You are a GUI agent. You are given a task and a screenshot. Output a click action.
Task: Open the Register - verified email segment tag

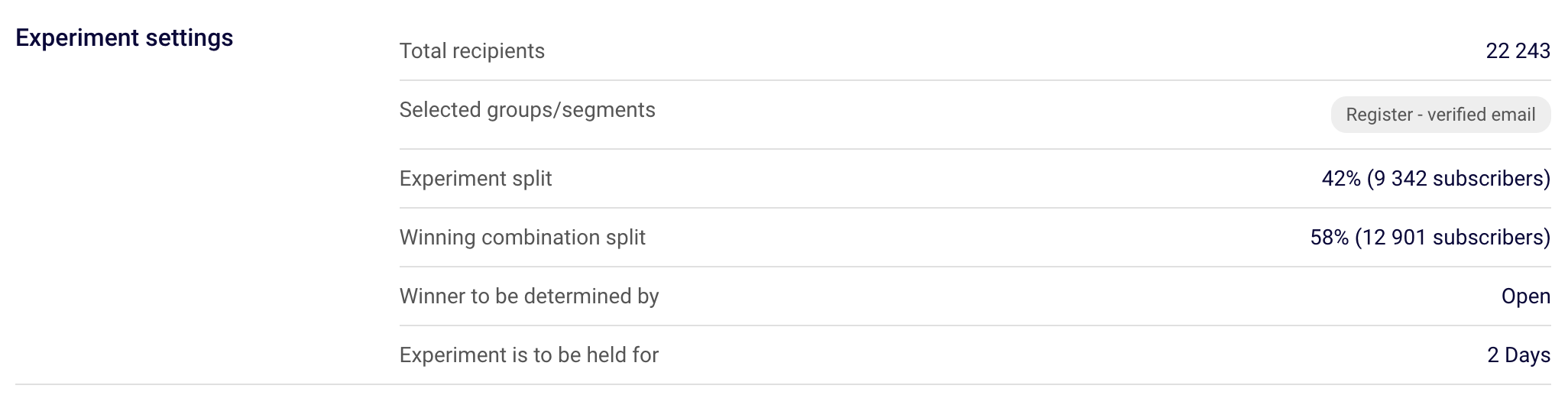[1440, 115]
